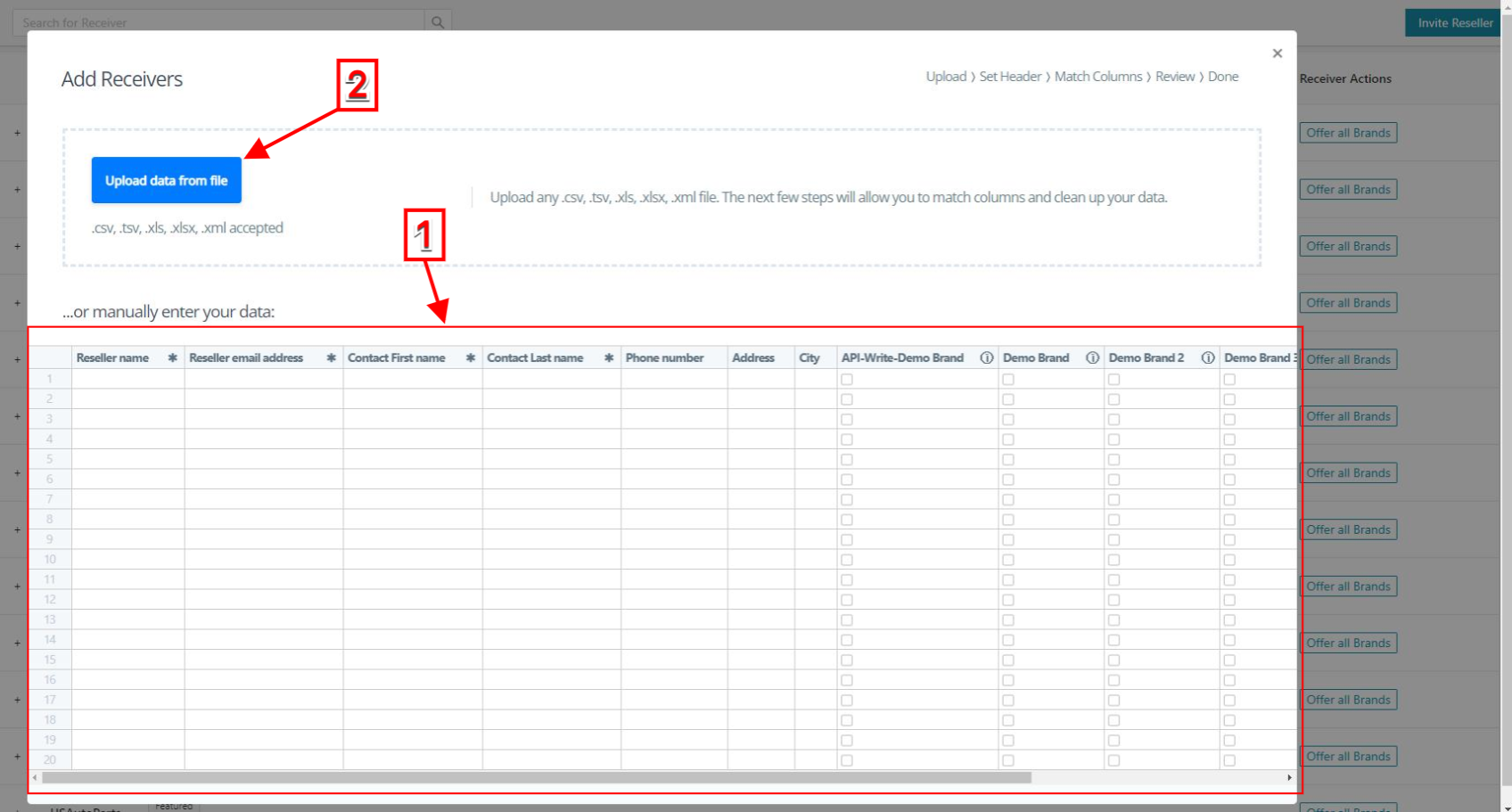
Task: Check API-Write-Demo Brand box in row 5
Action: pyautogui.click(x=847, y=460)
